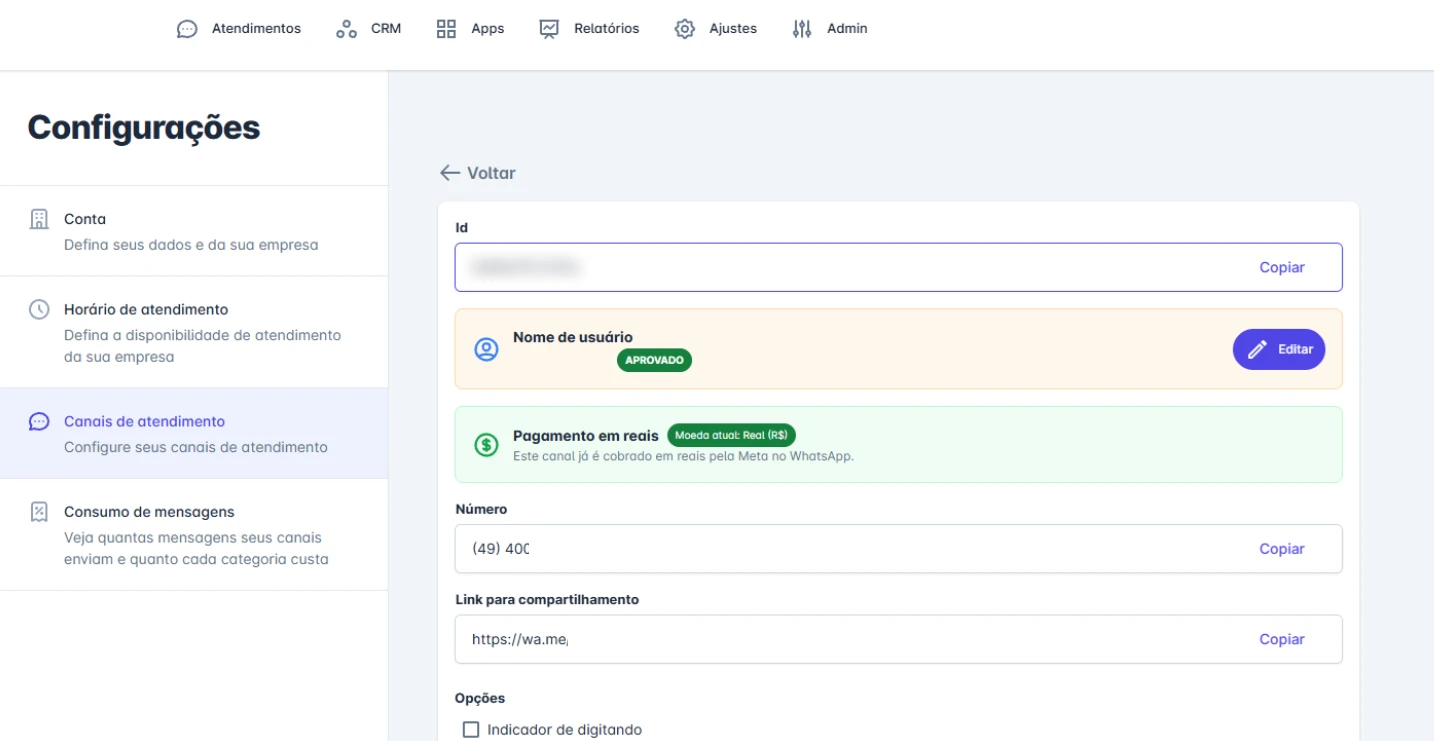The width and height of the screenshot is (1434, 741).
Task: Click the green dollar sign icon
Action: click(486, 445)
